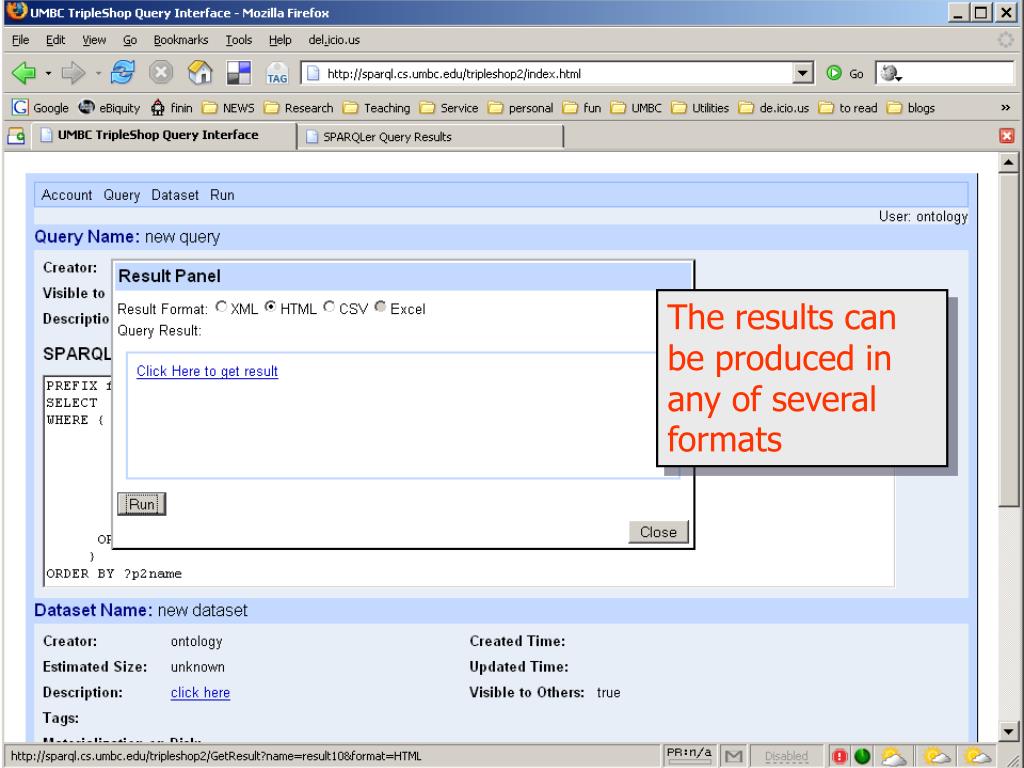Screen dimensions: 1024x768
Task: Open the finin bookmark
Action: pos(172,108)
